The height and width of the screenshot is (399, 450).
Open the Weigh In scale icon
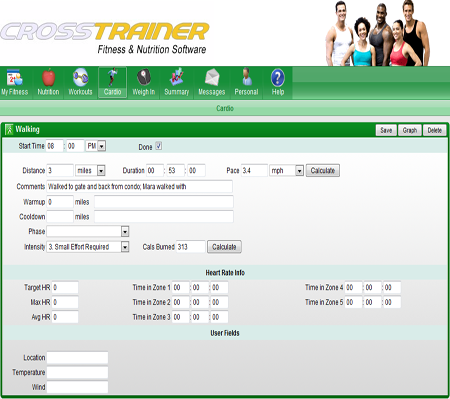(144, 77)
